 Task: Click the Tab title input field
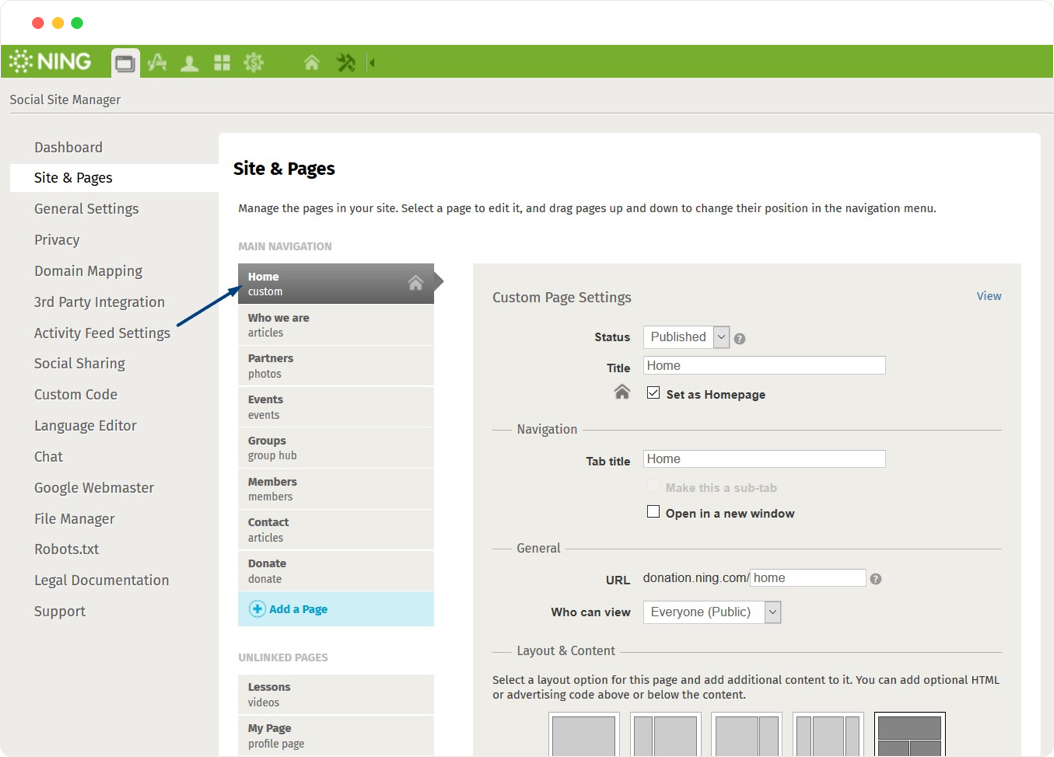pos(764,459)
